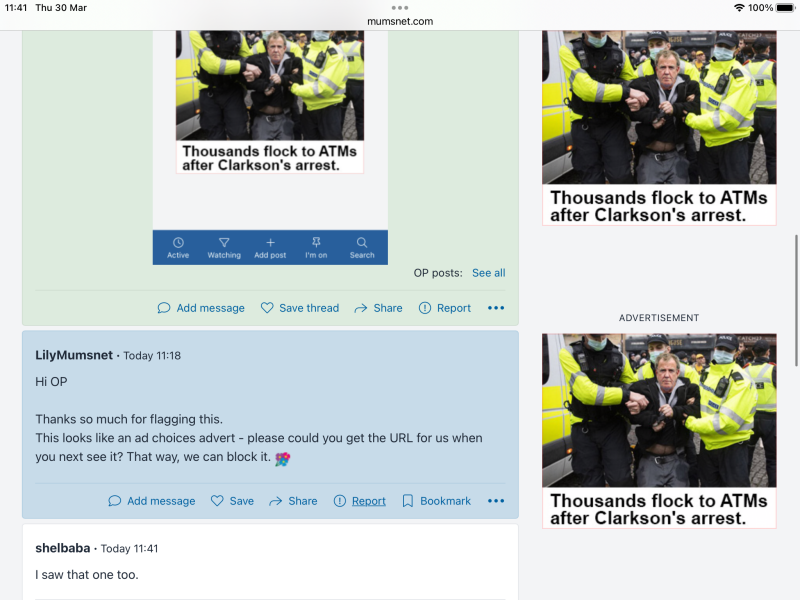The image size is (800, 600).
Task: Expand more options on OP post
Action: (496, 308)
